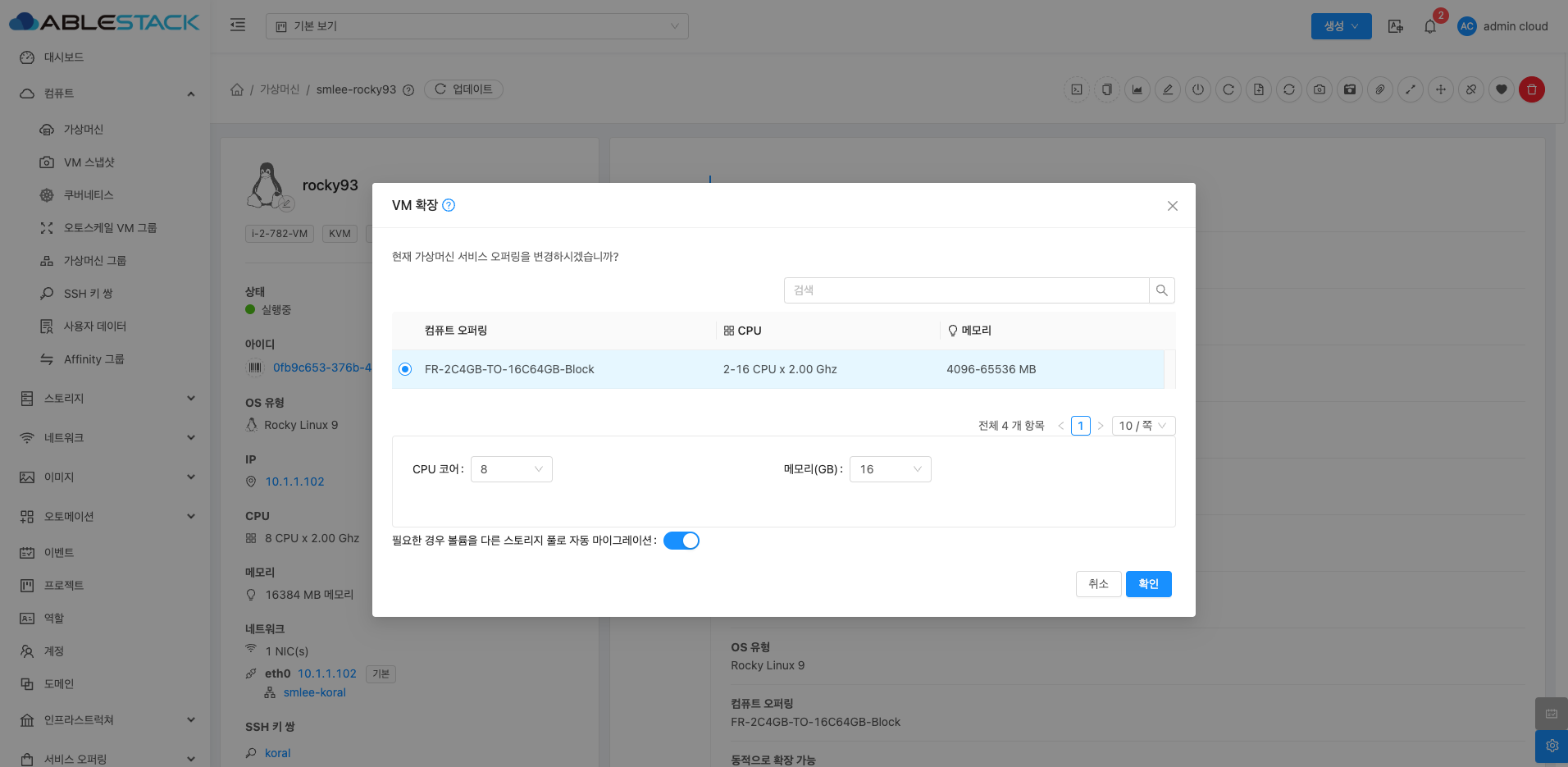Click the gear settings icon at bottom right
The image size is (1568, 767).
tap(1552, 746)
